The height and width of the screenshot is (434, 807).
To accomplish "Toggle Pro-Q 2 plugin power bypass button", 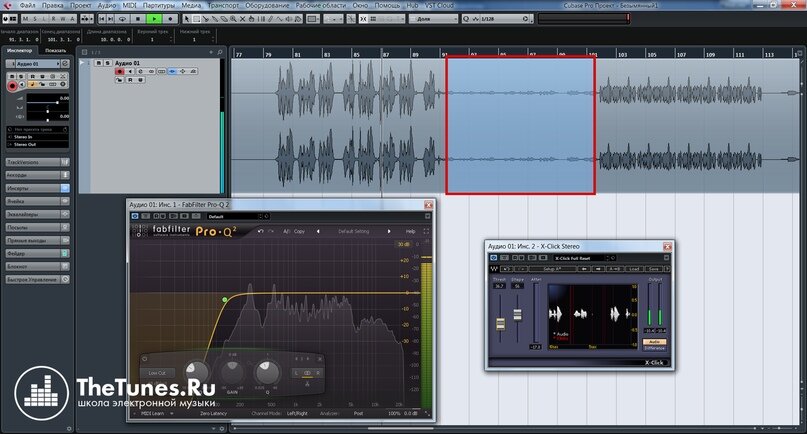I will coord(135,216).
